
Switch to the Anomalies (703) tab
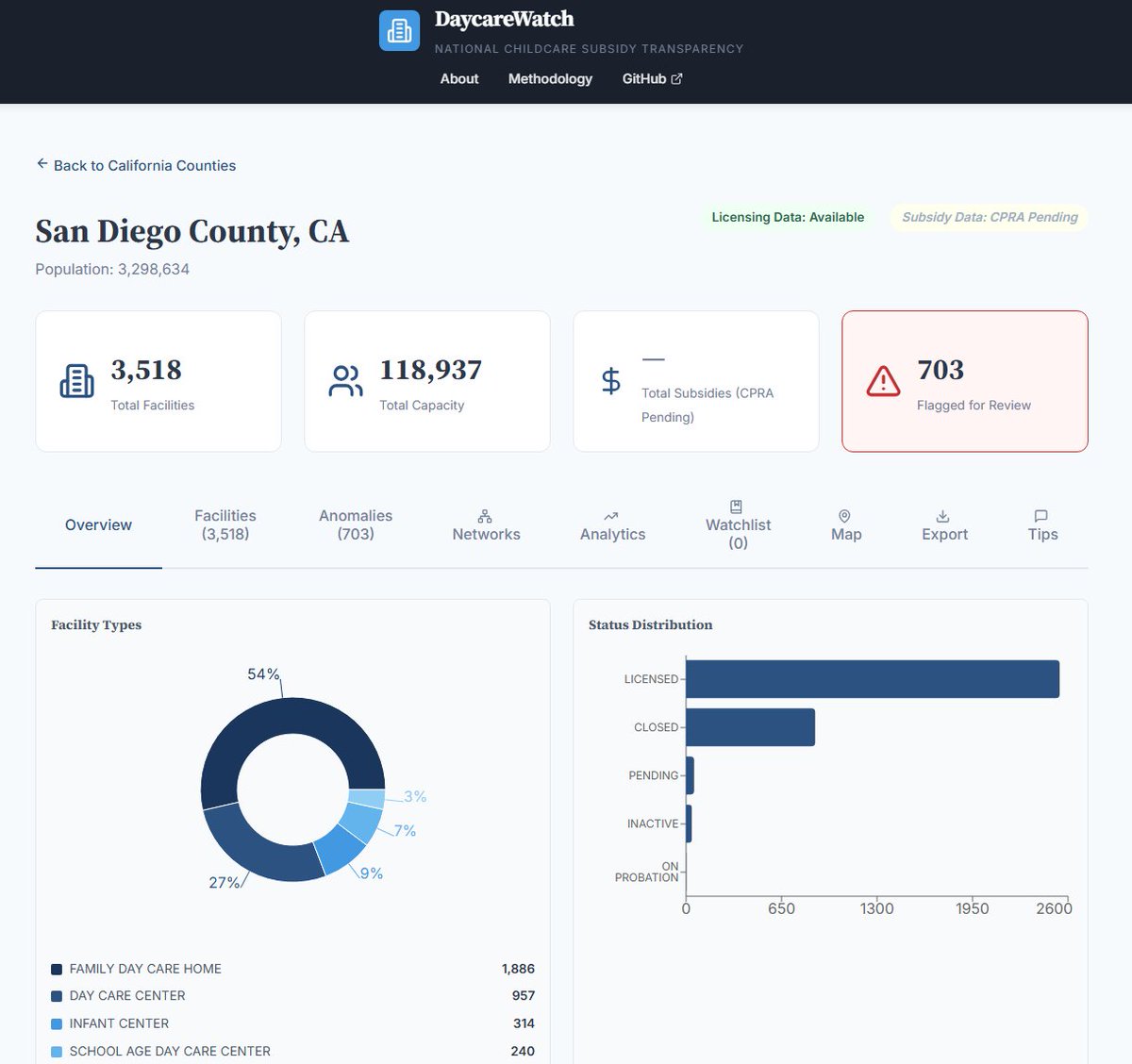[x=355, y=524]
